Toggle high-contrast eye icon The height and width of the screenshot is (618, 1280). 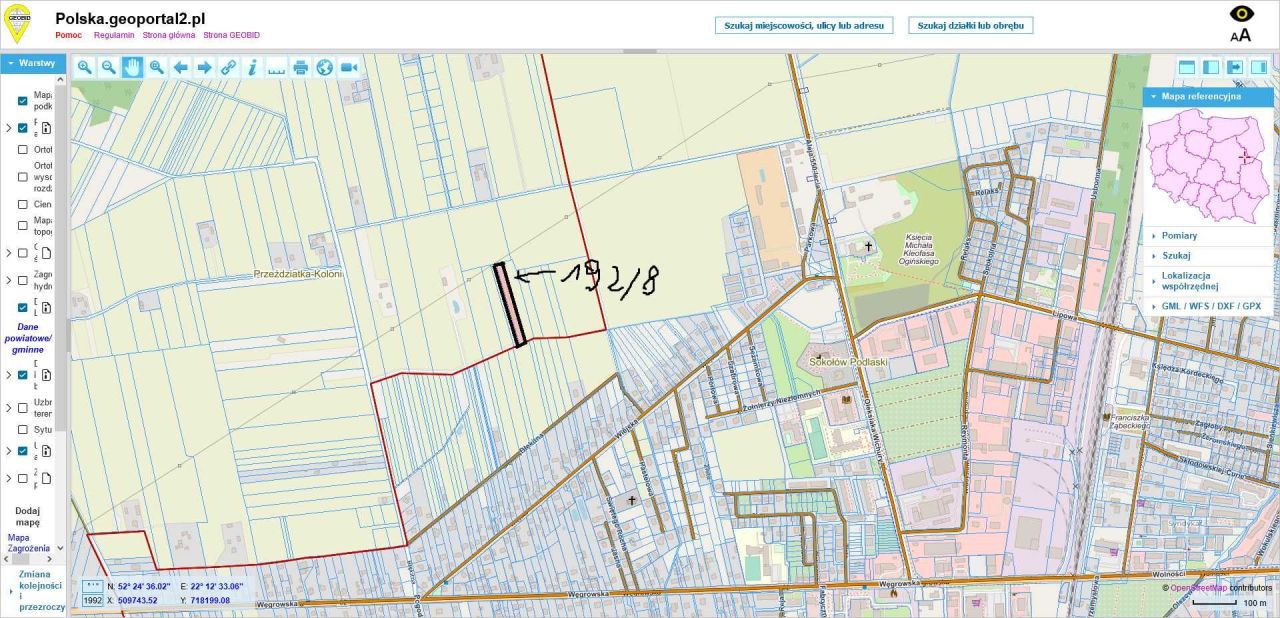[x=1241, y=13]
